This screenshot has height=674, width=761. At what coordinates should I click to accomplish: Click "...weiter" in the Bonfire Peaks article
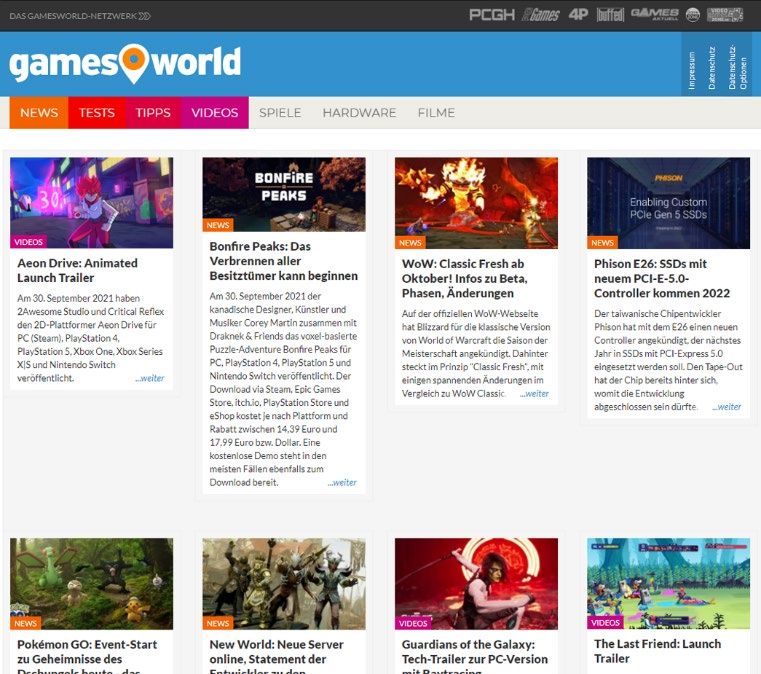pos(342,482)
